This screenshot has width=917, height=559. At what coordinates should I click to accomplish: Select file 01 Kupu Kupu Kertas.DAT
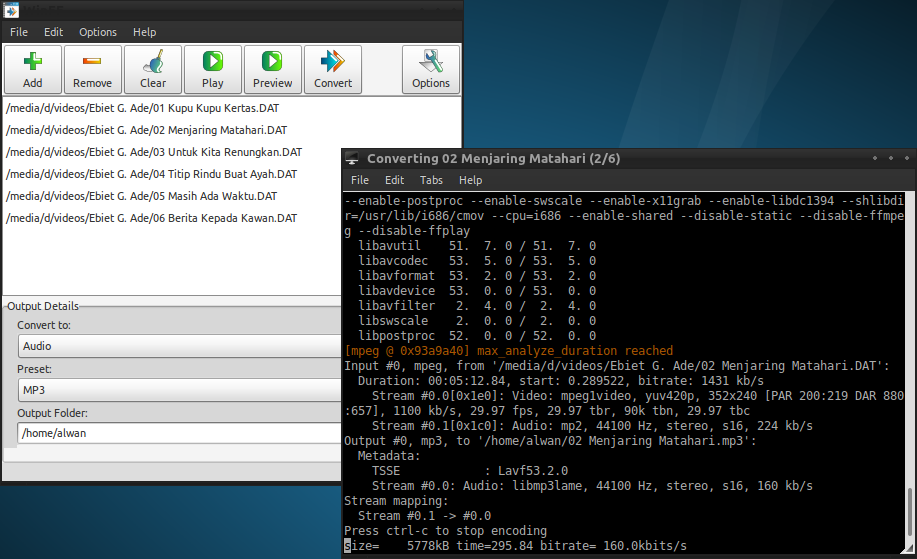coord(143,108)
